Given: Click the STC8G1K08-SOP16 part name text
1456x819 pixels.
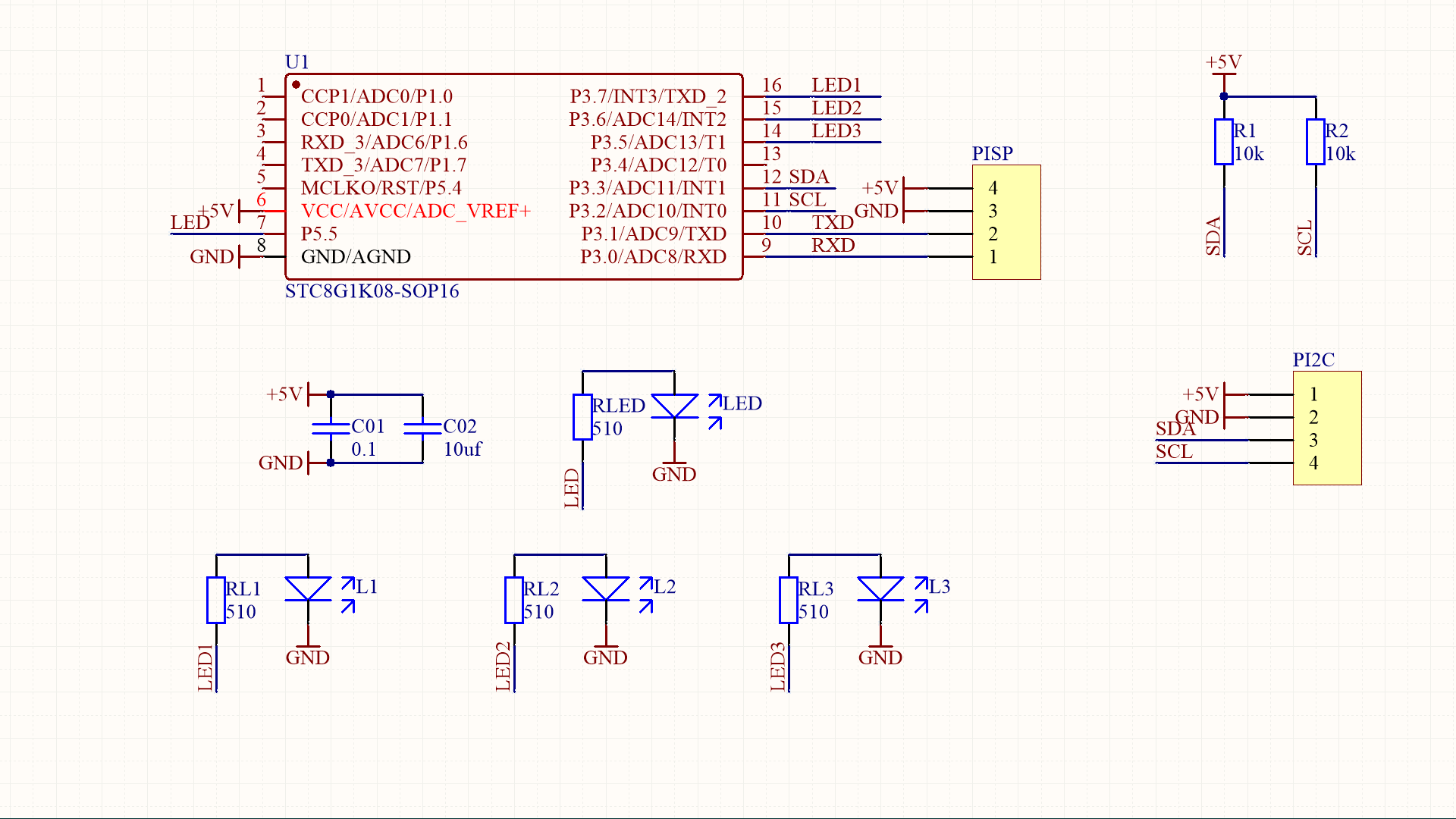Looking at the screenshot, I should (x=371, y=290).
